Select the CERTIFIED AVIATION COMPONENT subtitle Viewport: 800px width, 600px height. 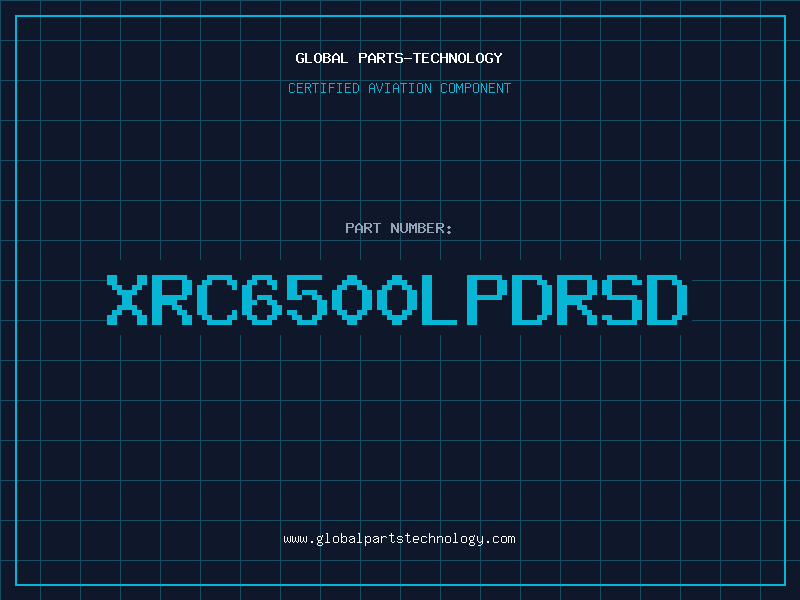399,88
